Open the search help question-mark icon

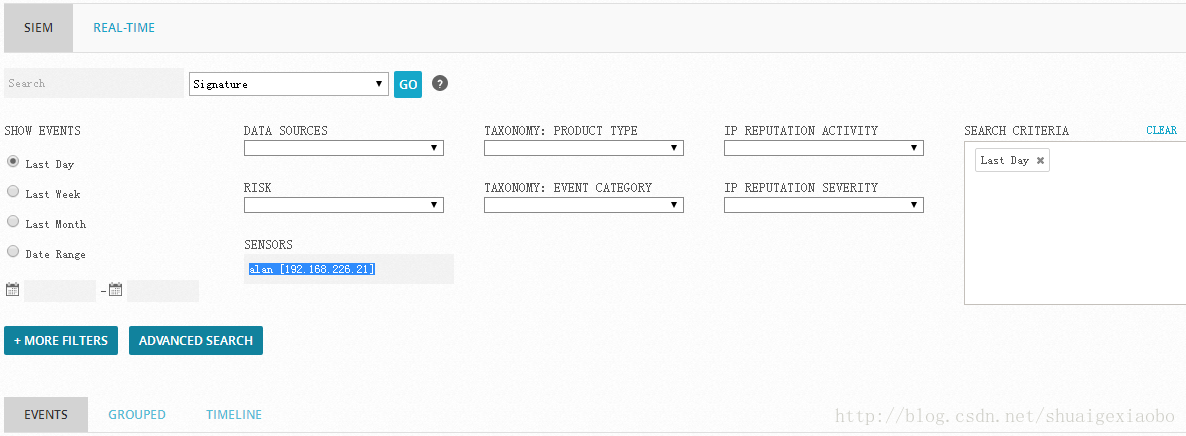click(x=440, y=83)
